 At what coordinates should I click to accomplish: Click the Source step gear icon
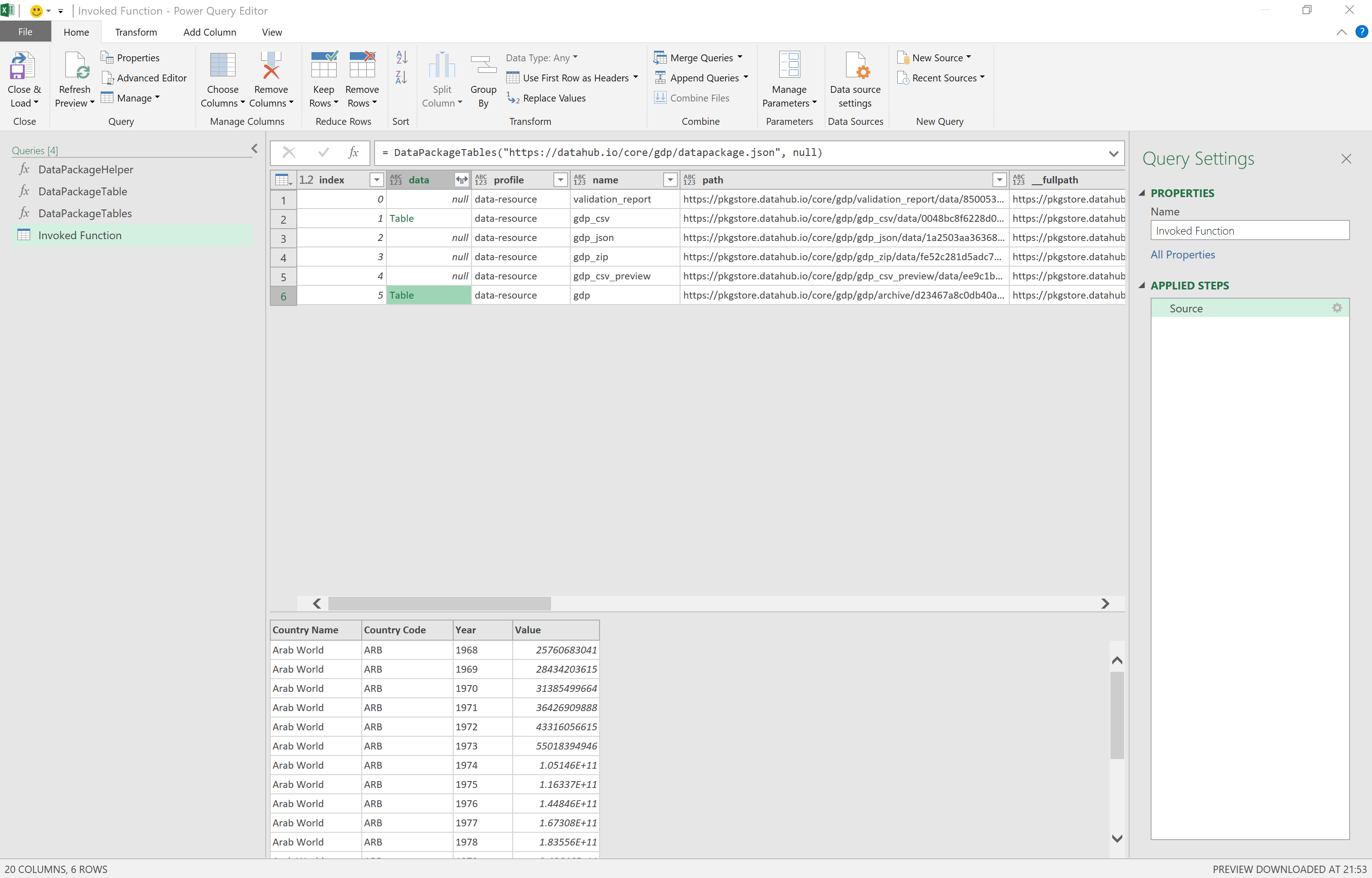click(1337, 308)
